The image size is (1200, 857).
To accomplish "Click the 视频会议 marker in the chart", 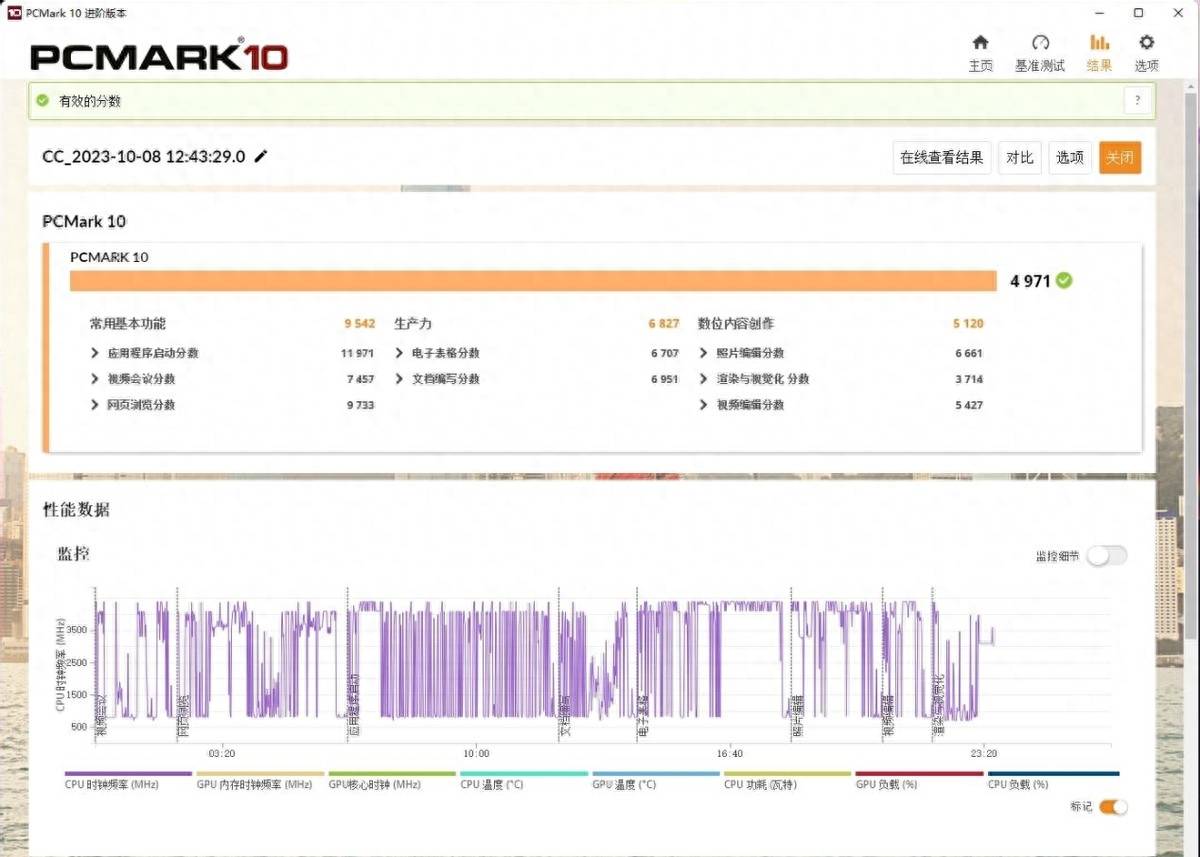I will point(100,715).
